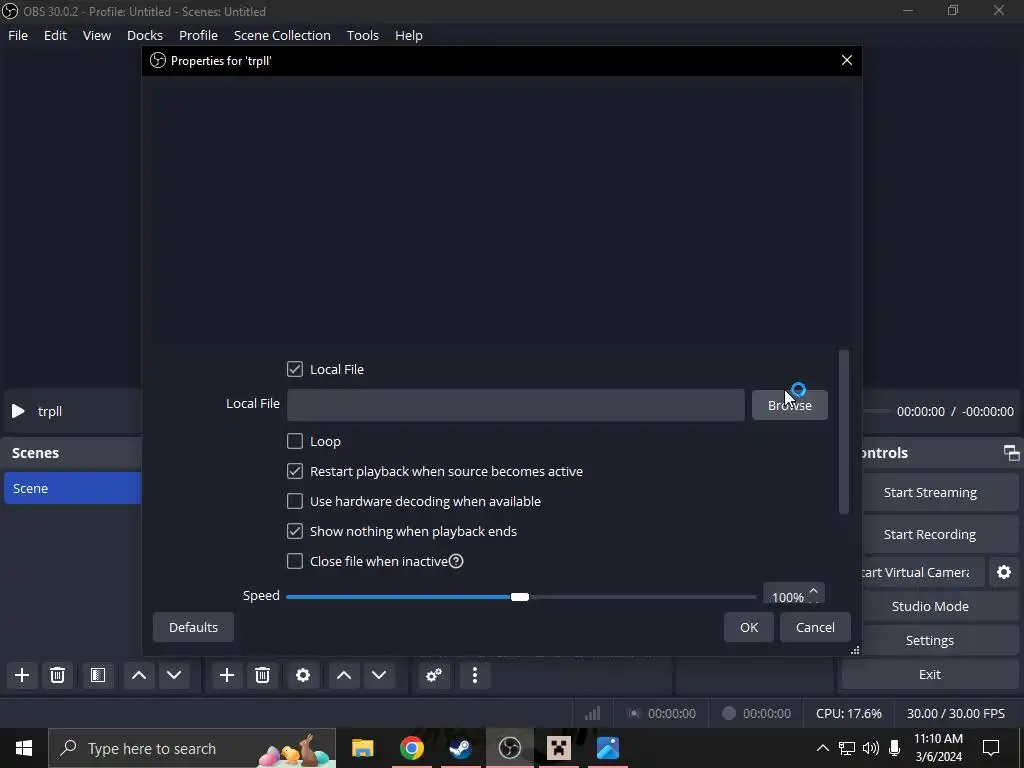The image size is (1024, 768).
Task: Open system volume icon in tray
Action: pos(871,748)
